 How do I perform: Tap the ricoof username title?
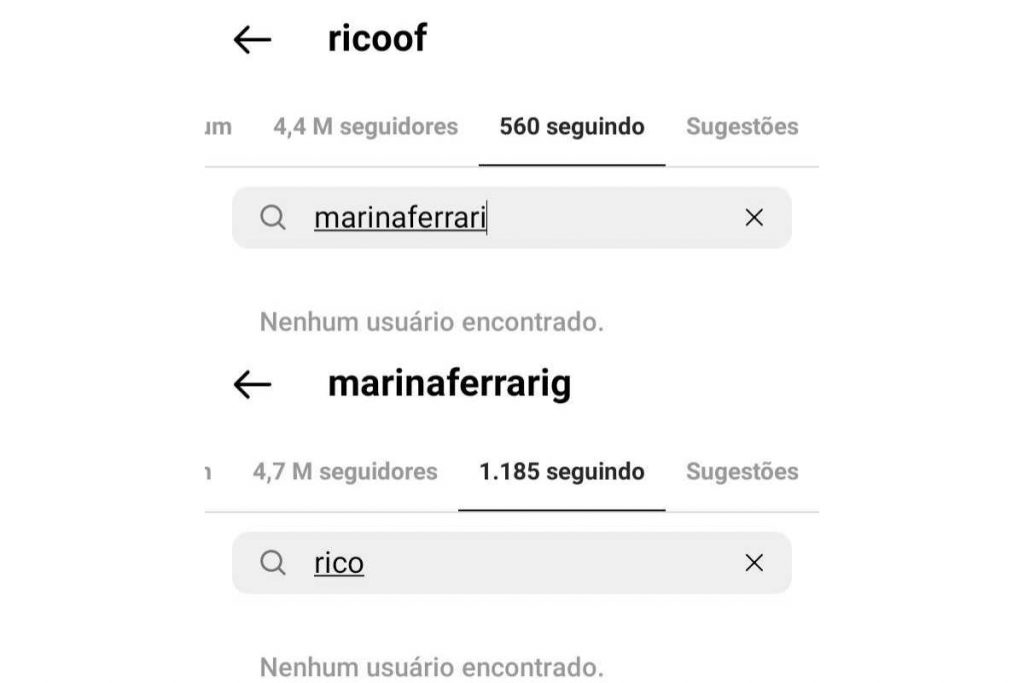[x=377, y=39]
